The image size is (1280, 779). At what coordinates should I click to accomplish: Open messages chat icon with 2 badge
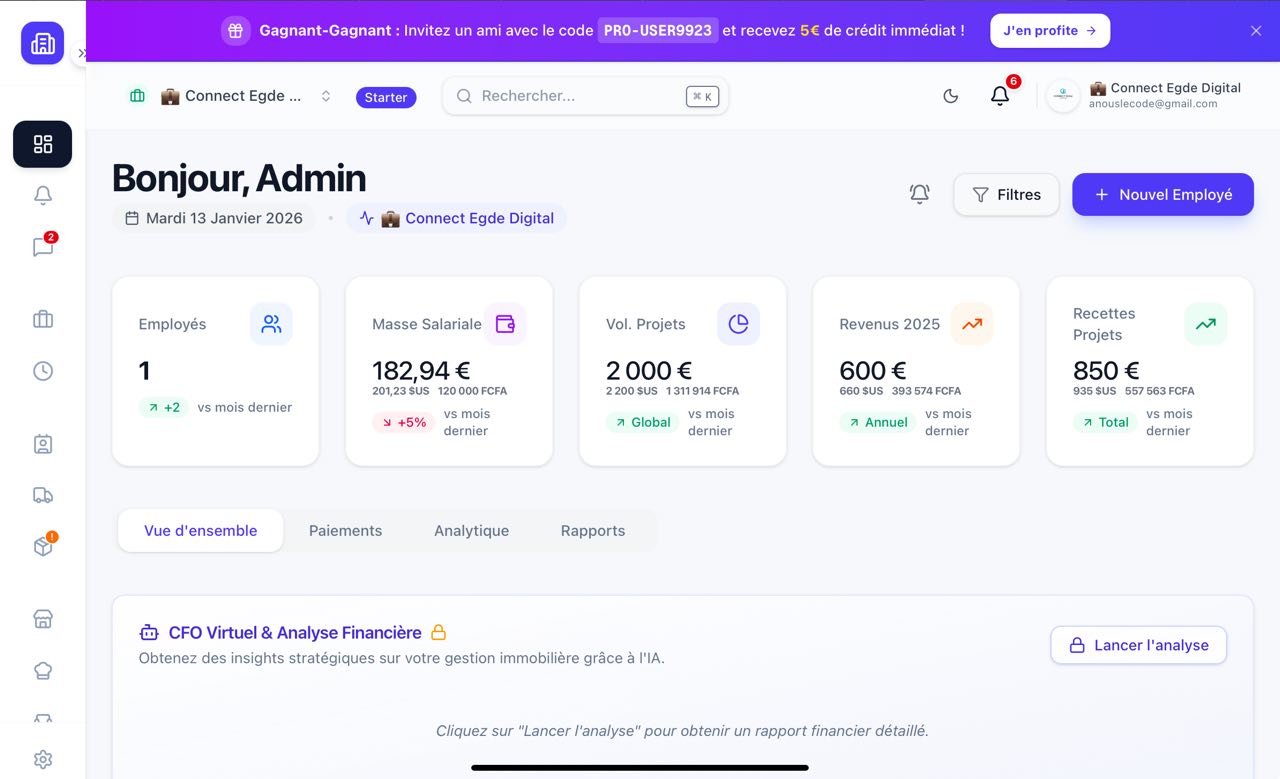coord(42,247)
